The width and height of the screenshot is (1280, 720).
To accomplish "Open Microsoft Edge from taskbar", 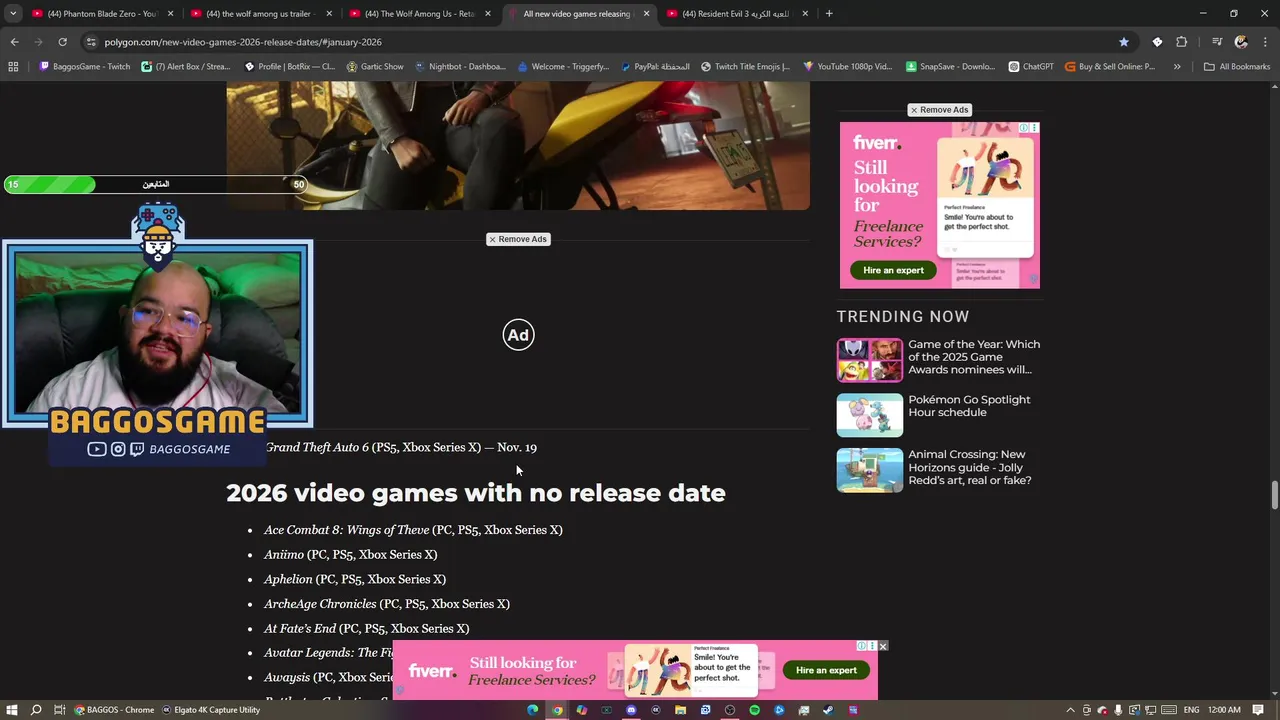I will [533, 710].
